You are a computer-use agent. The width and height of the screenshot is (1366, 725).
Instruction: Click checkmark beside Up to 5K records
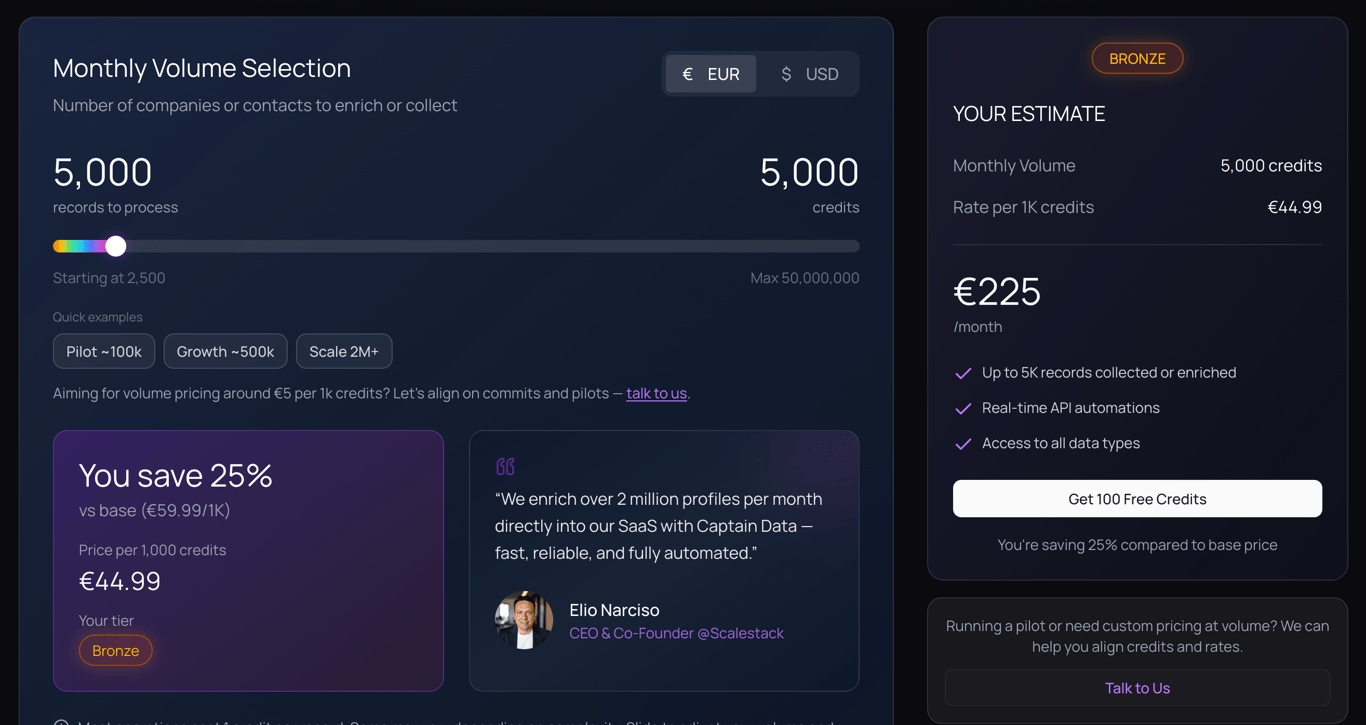[963, 373]
